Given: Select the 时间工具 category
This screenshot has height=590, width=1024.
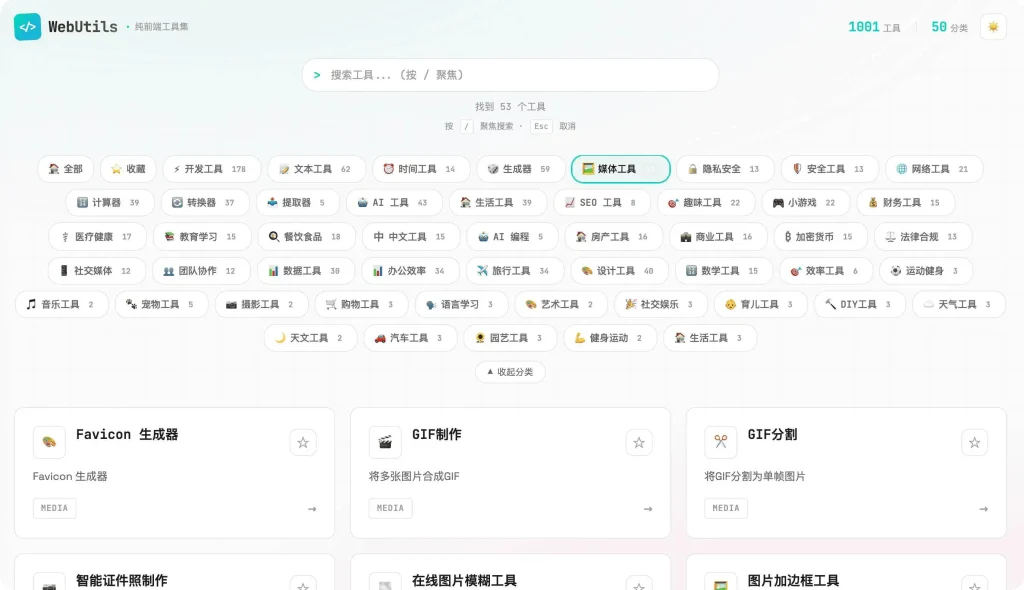Looking at the screenshot, I should (421, 169).
